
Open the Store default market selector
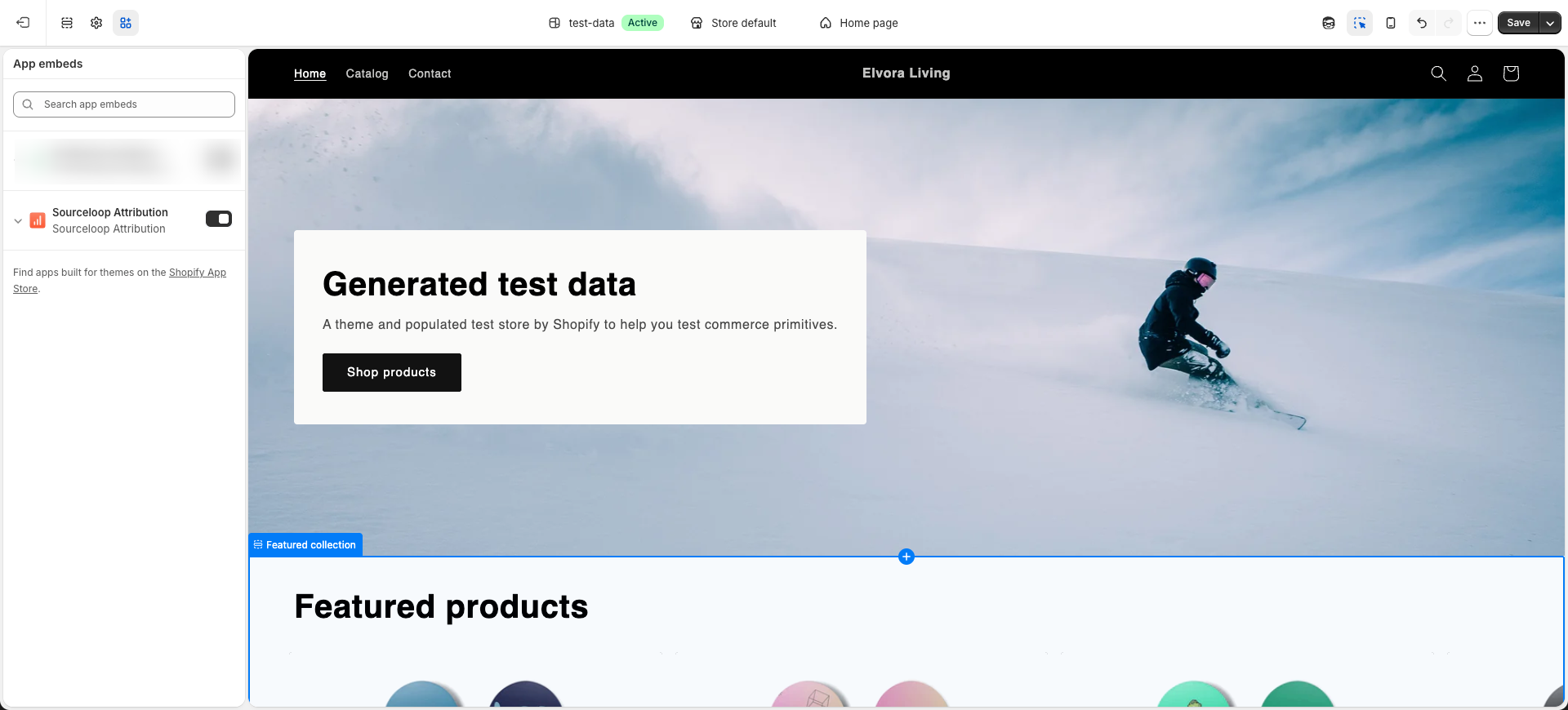733,23
